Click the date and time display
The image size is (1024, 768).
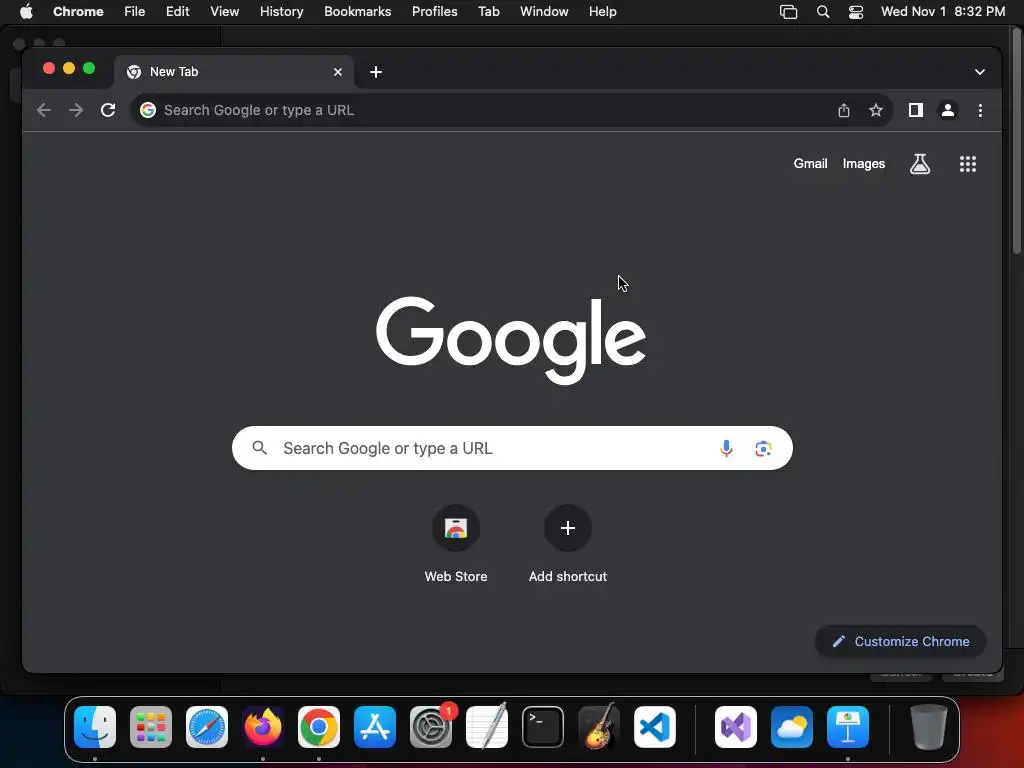point(942,12)
